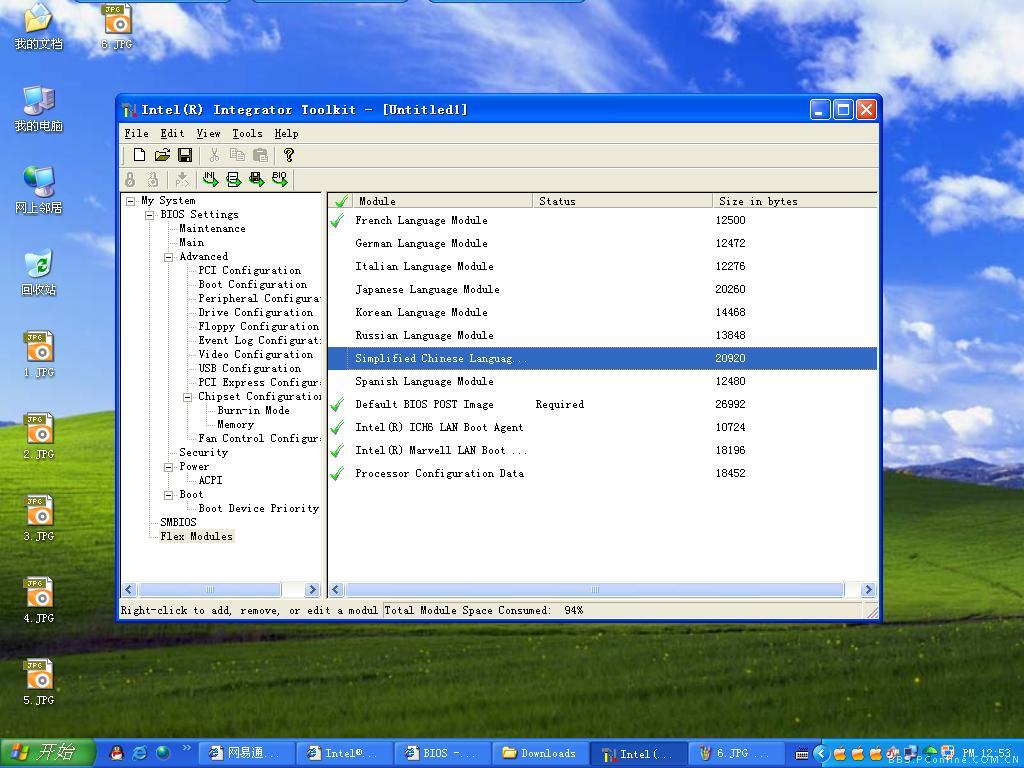Open the Edit menu

tap(172, 133)
